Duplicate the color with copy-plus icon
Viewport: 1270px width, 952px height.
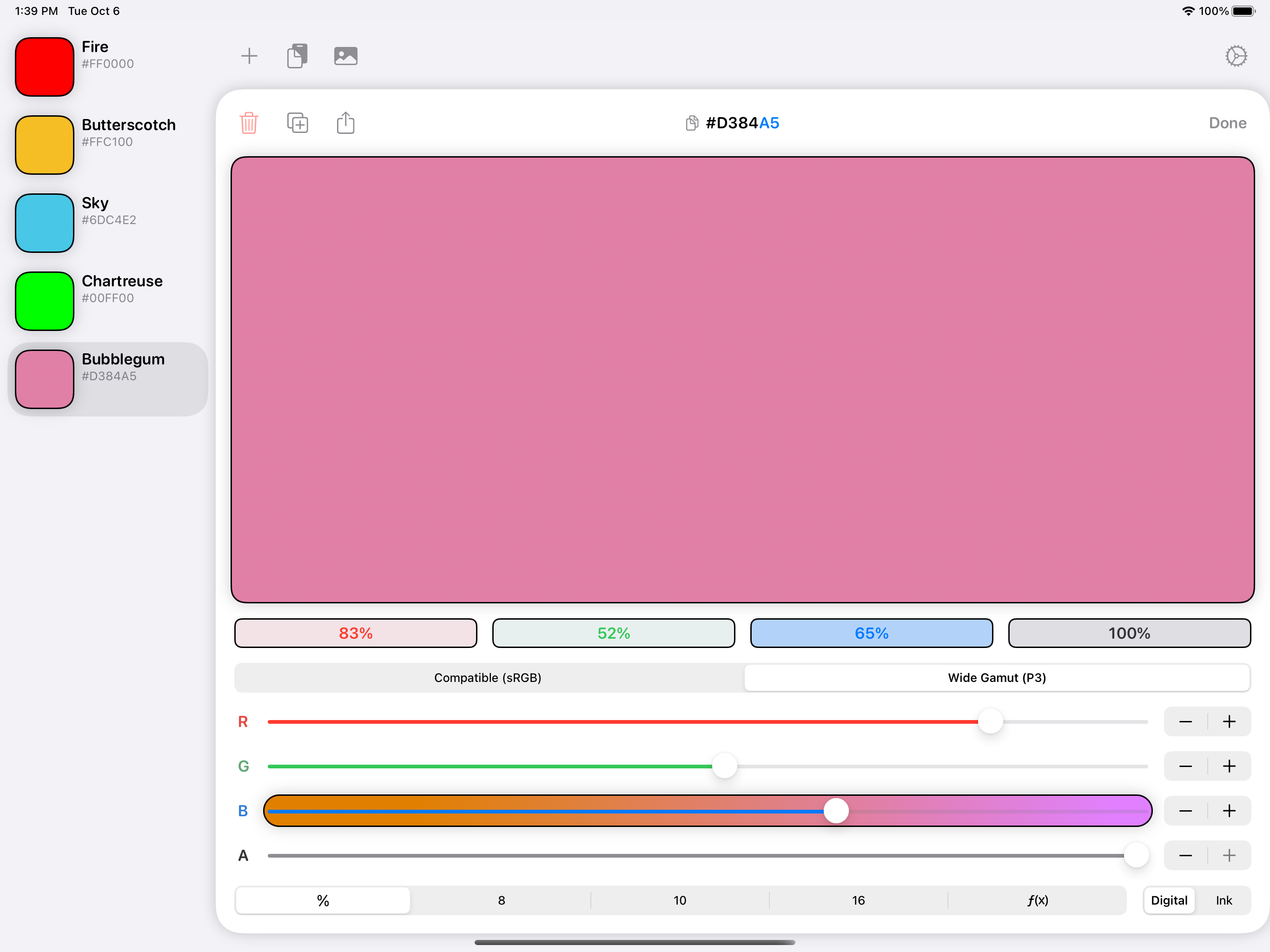point(298,123)
